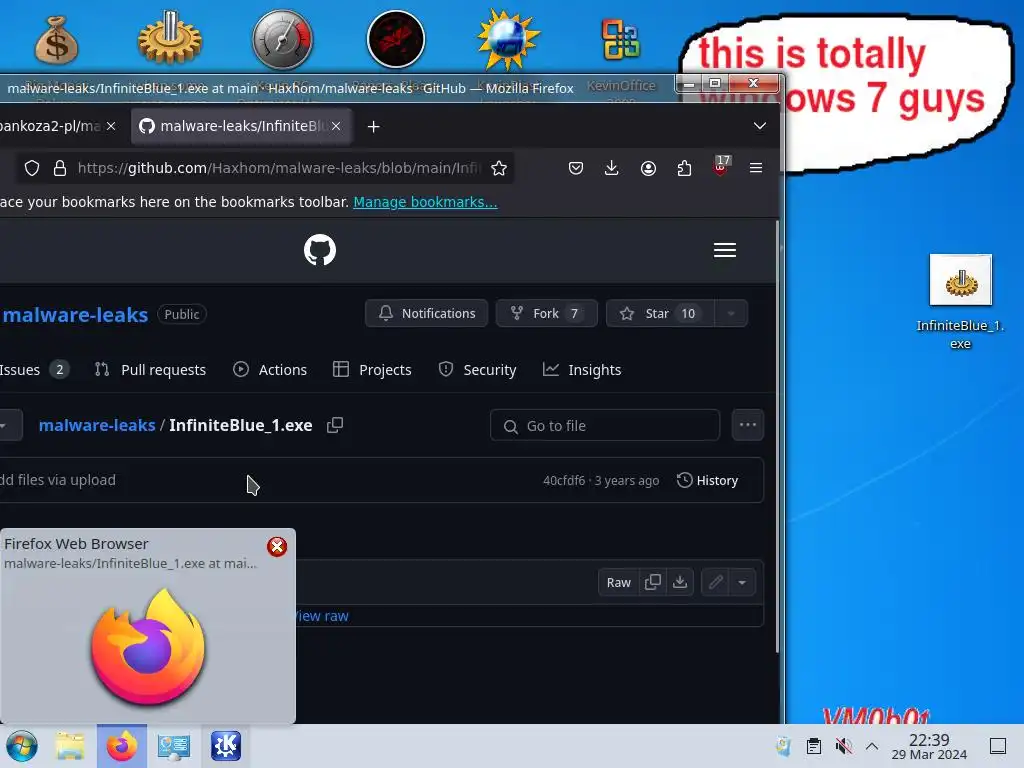Screen dimensions: 1024x768
Task: Select the malware-leaks/InfiniteBlue tab
Action: point(242,126)
